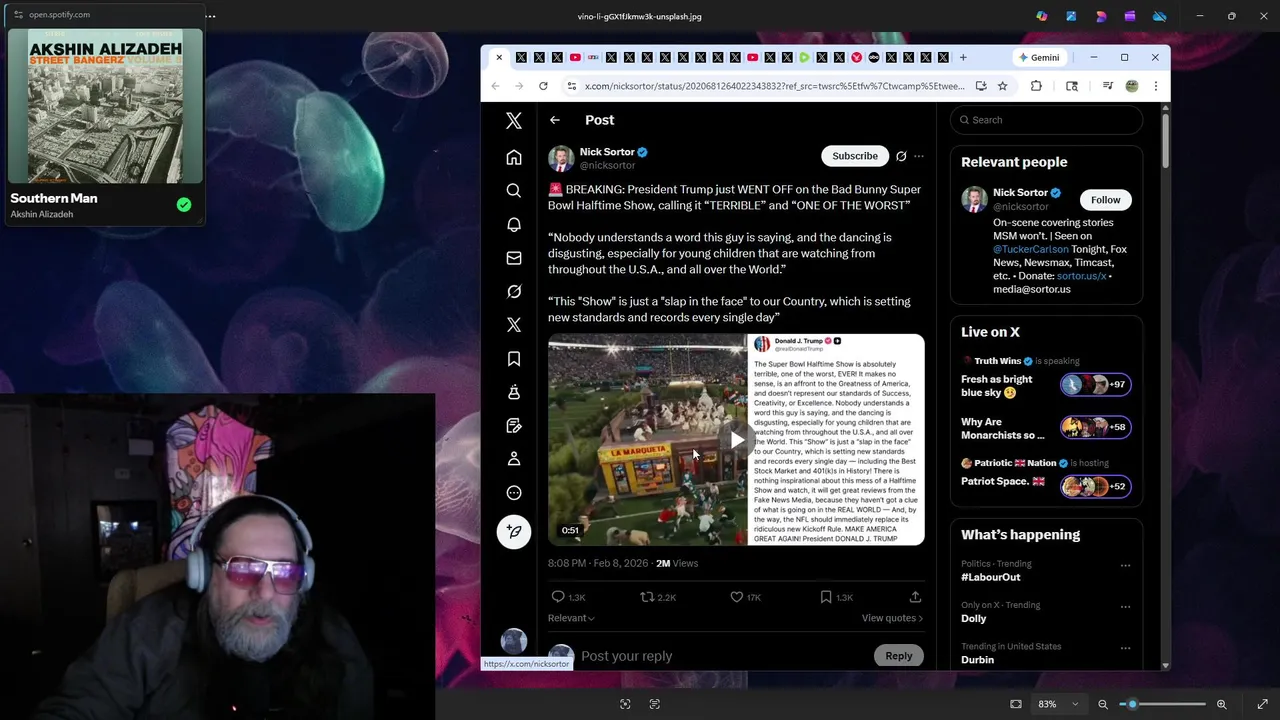Click the Subscribe button

point(855,156)
